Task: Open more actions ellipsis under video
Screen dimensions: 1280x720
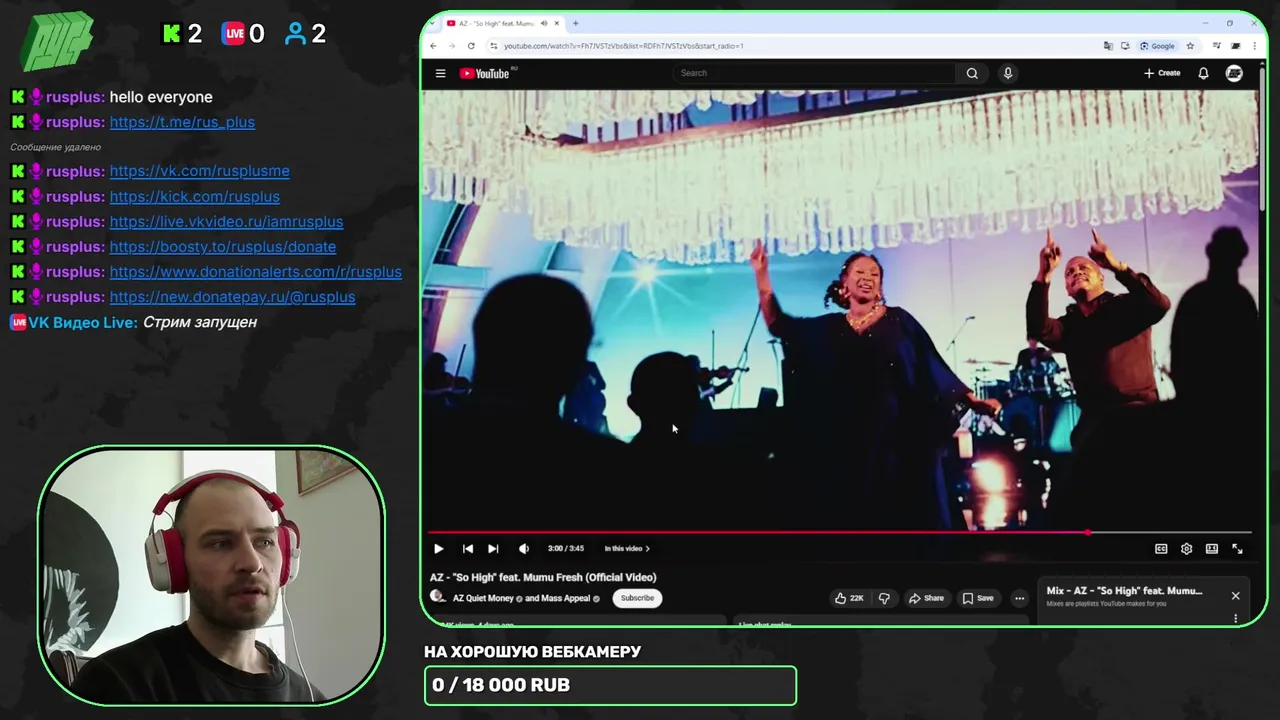Action: (1019, 598)
